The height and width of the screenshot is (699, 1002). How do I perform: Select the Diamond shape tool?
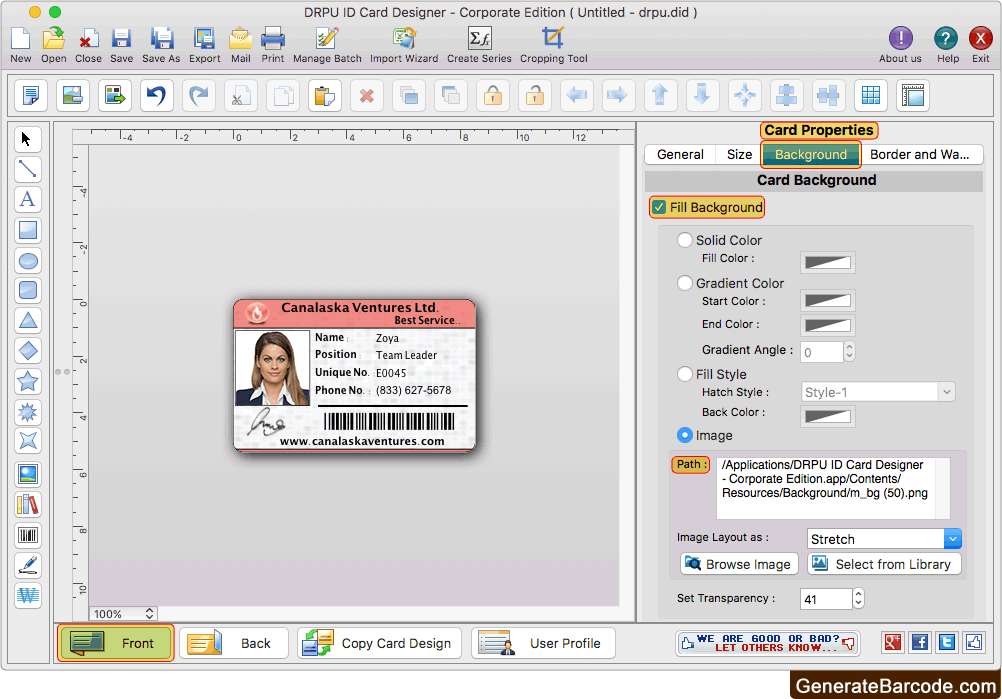click(28, 351)
